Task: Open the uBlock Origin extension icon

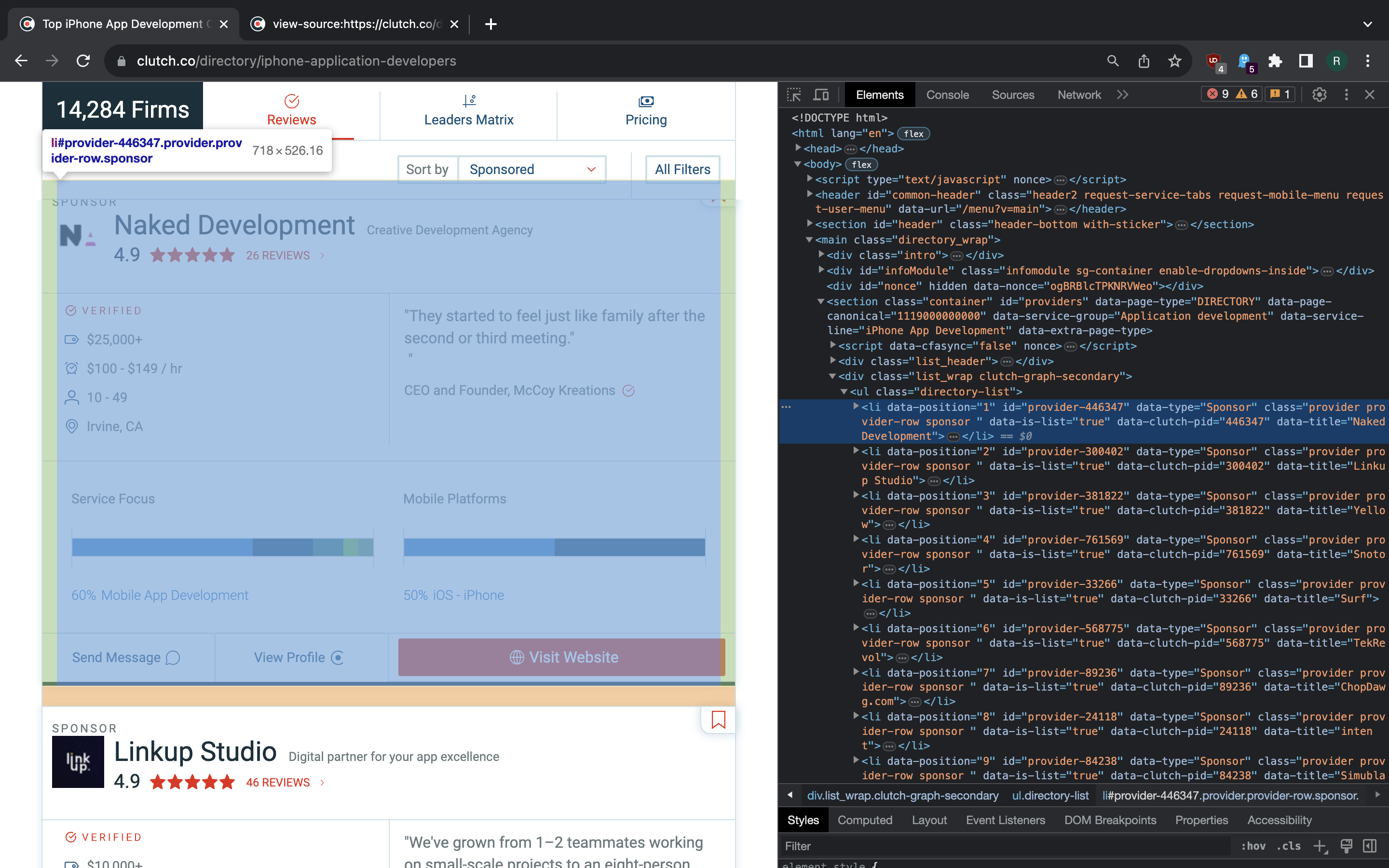Action: coord(1215,62)
